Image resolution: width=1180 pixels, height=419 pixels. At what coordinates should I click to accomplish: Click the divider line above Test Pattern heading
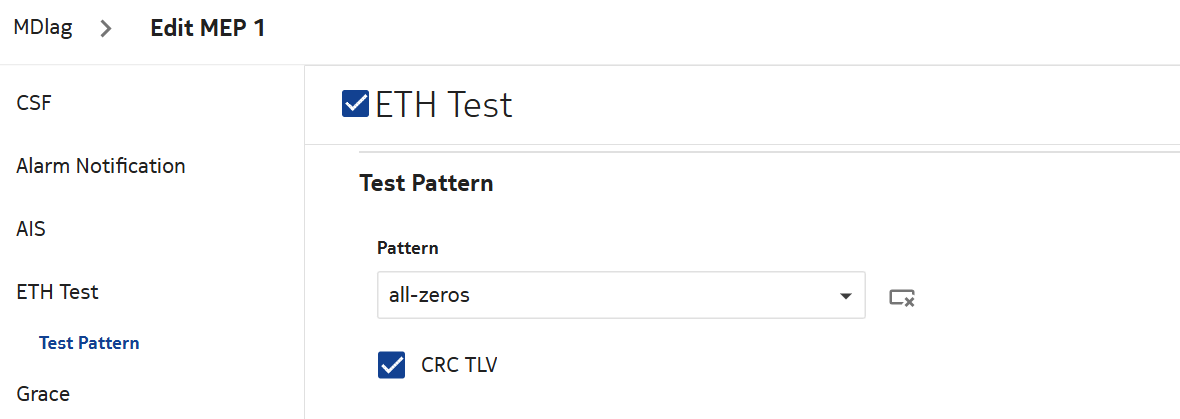click(760, 153)
